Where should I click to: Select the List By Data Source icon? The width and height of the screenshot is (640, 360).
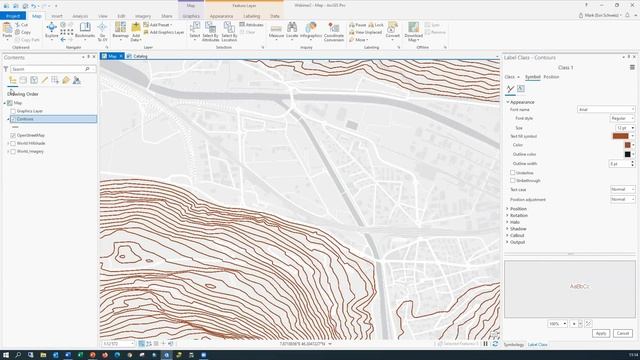coord(23,80)
